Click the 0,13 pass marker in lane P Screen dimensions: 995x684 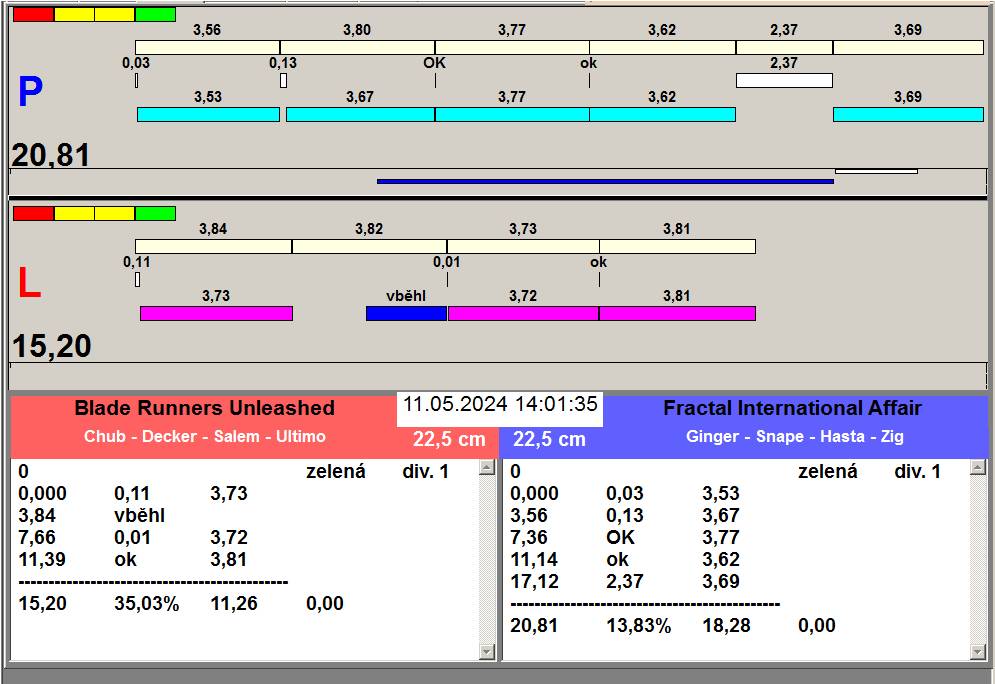pyautogui.click(x=283, y=81)
